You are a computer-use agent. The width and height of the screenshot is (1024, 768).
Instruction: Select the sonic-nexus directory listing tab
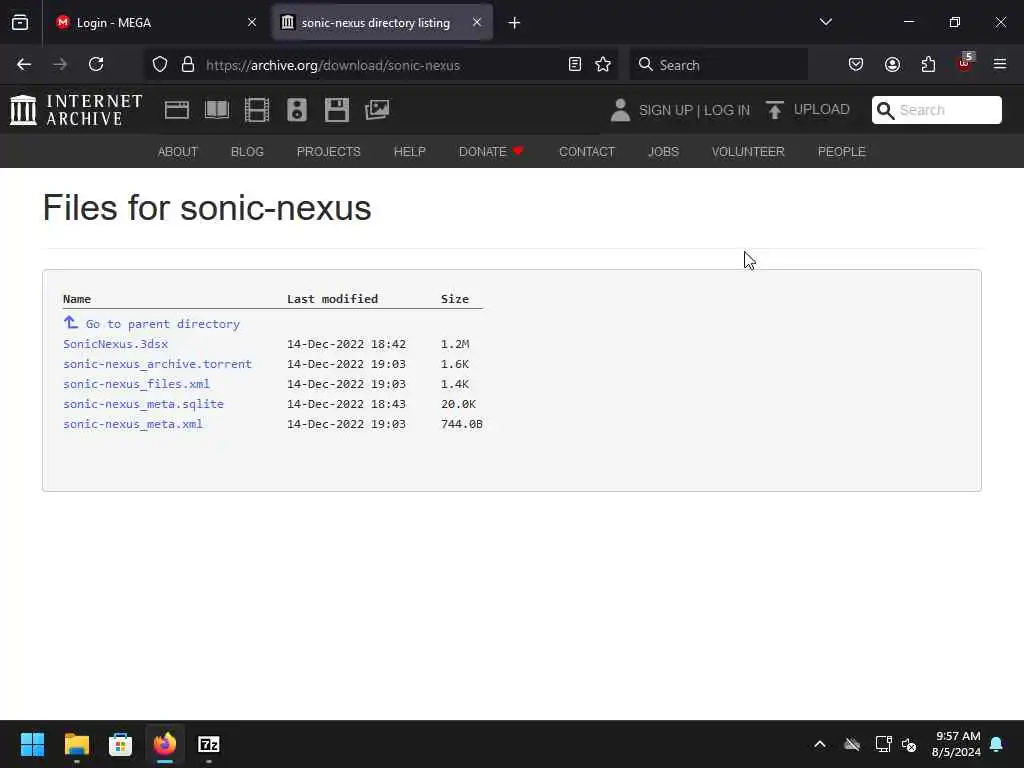(382, 22)
